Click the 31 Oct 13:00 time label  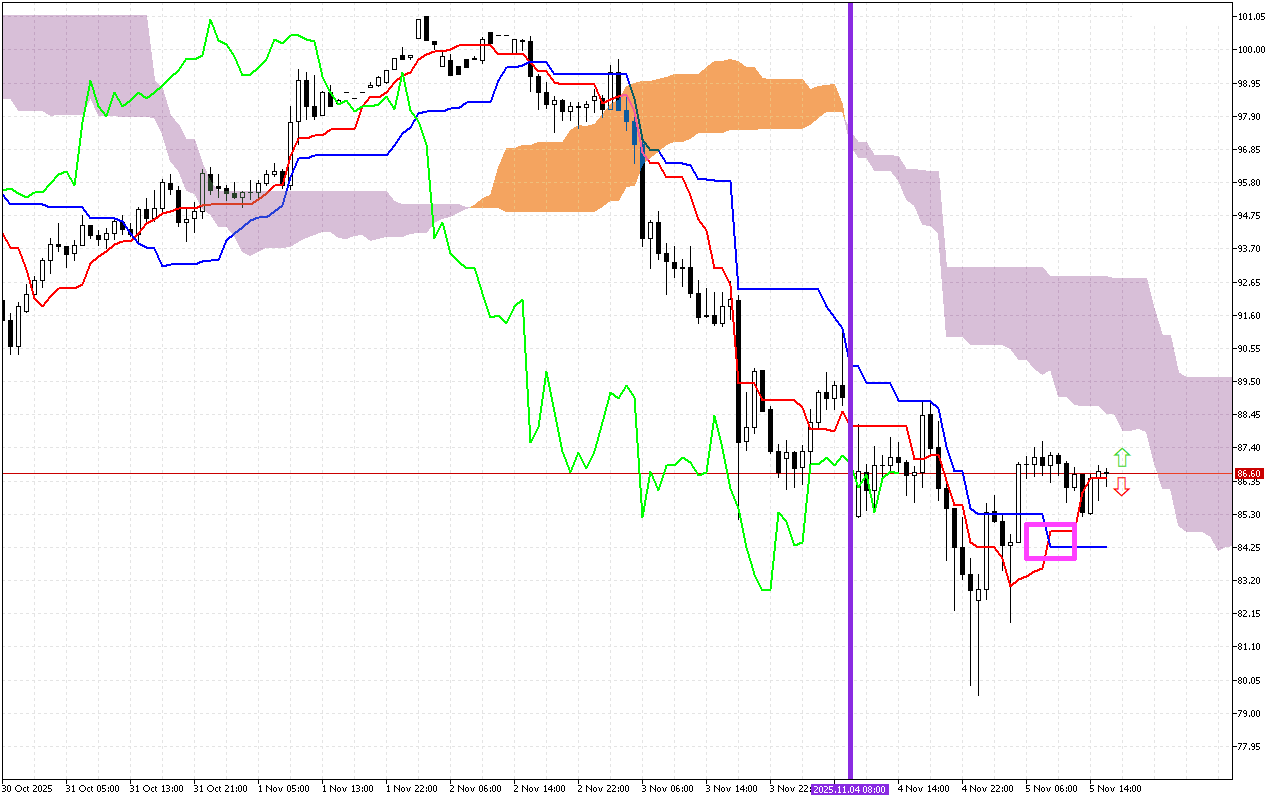pos(154,789)
